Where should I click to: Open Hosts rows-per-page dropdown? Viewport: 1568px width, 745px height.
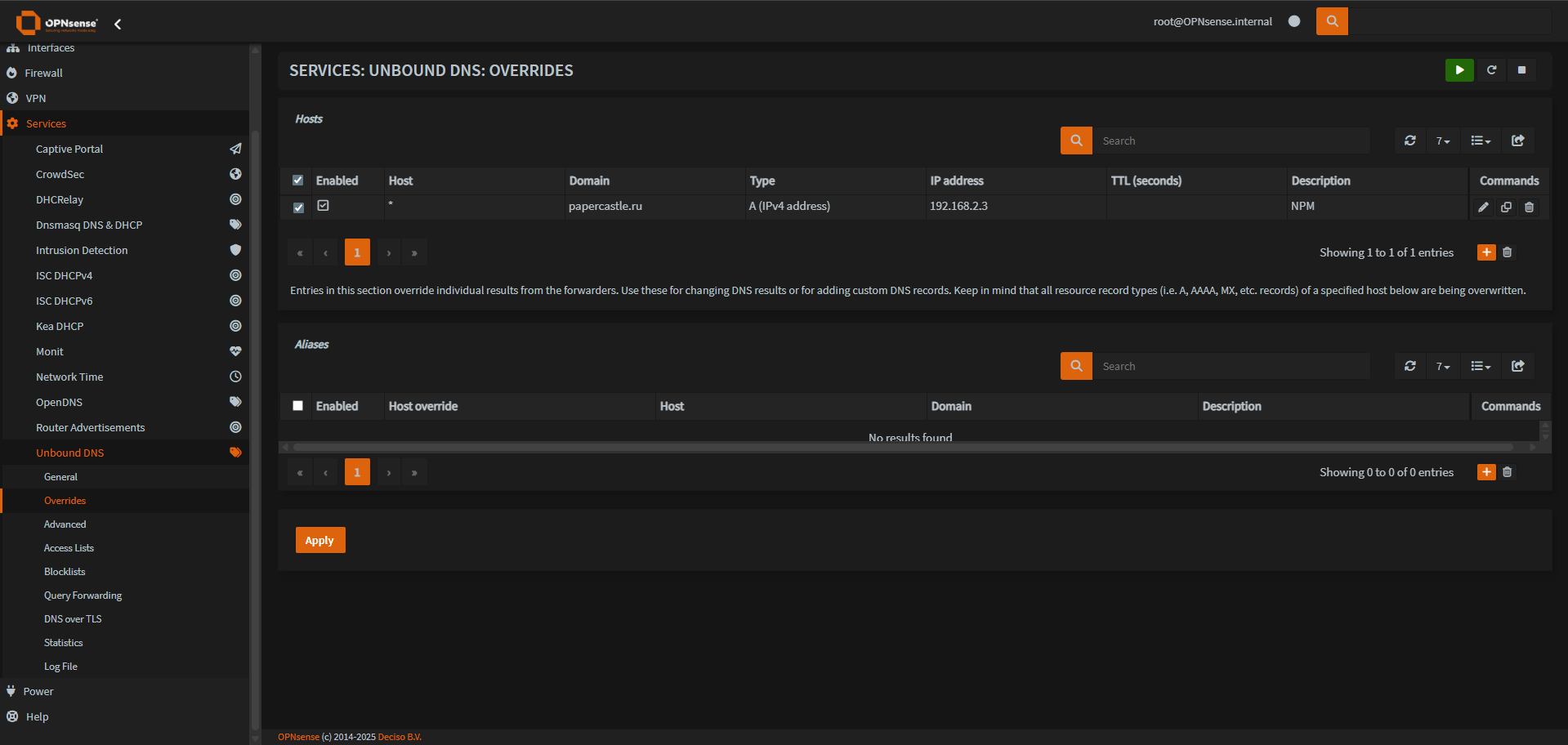1443,141
